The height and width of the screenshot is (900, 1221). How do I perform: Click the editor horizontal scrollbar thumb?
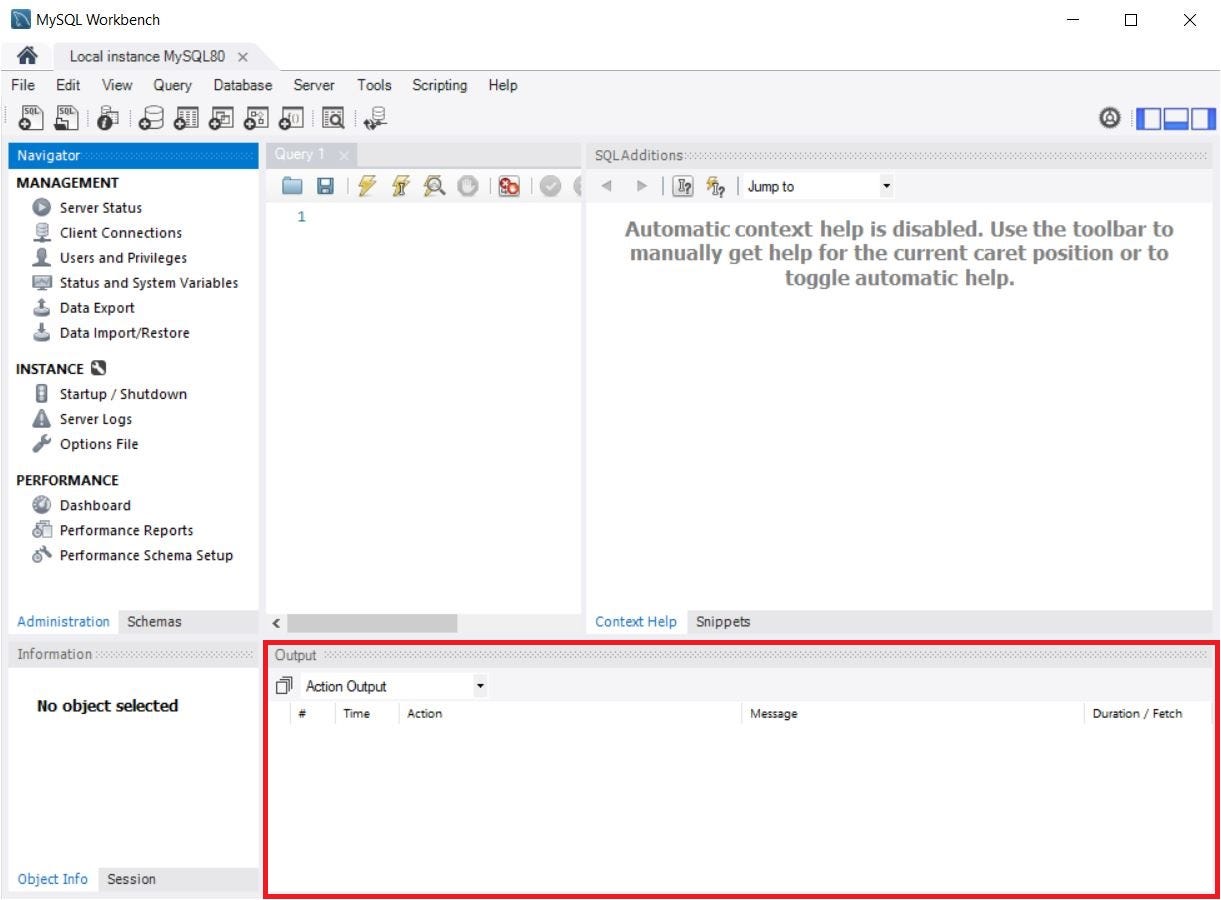(372, 623)
